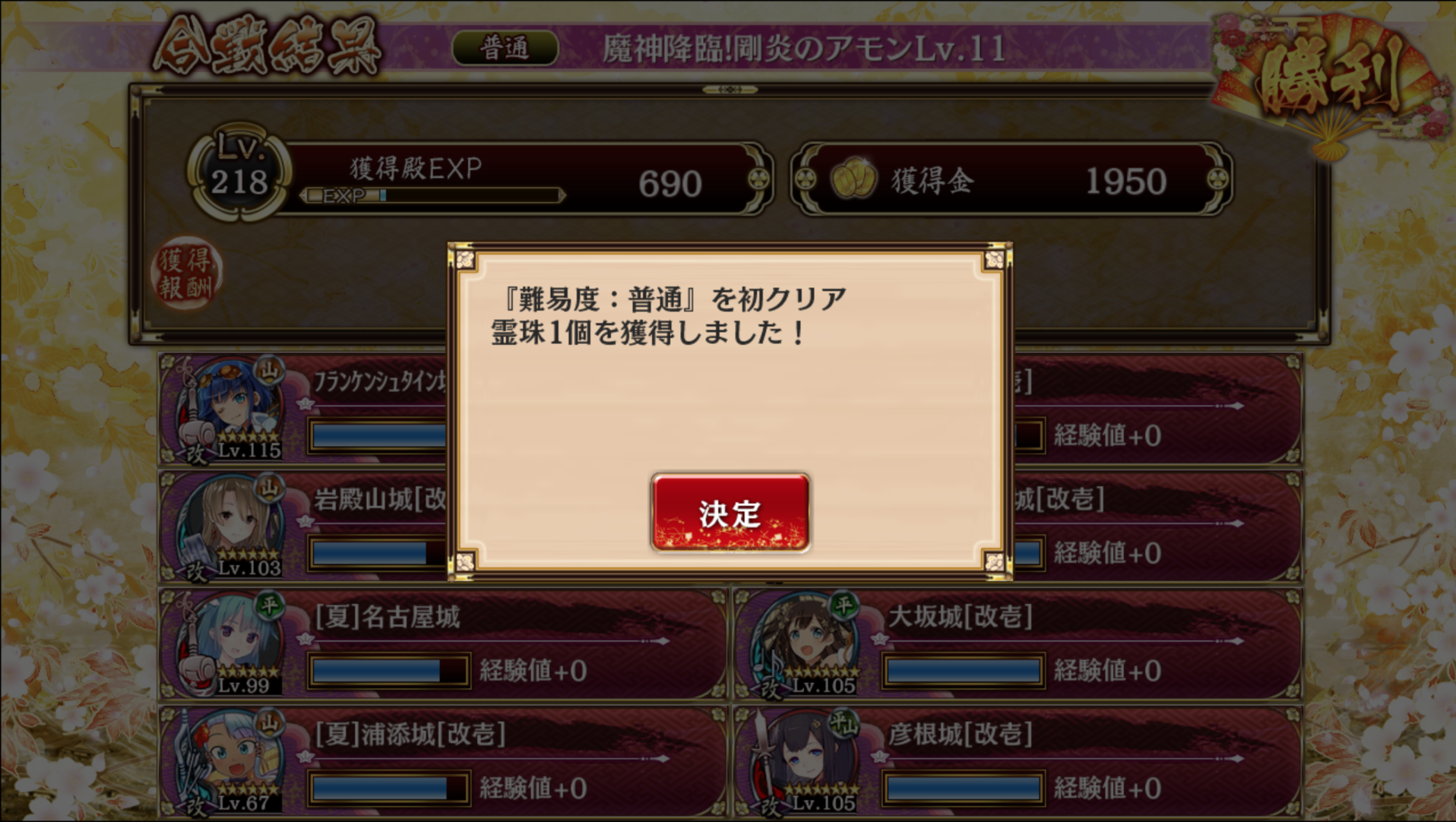Image resolution: width=1456 pixels, height=822 pixels.
Task: Click the gold coin 獲得金 icon
Action: (853, 179)
